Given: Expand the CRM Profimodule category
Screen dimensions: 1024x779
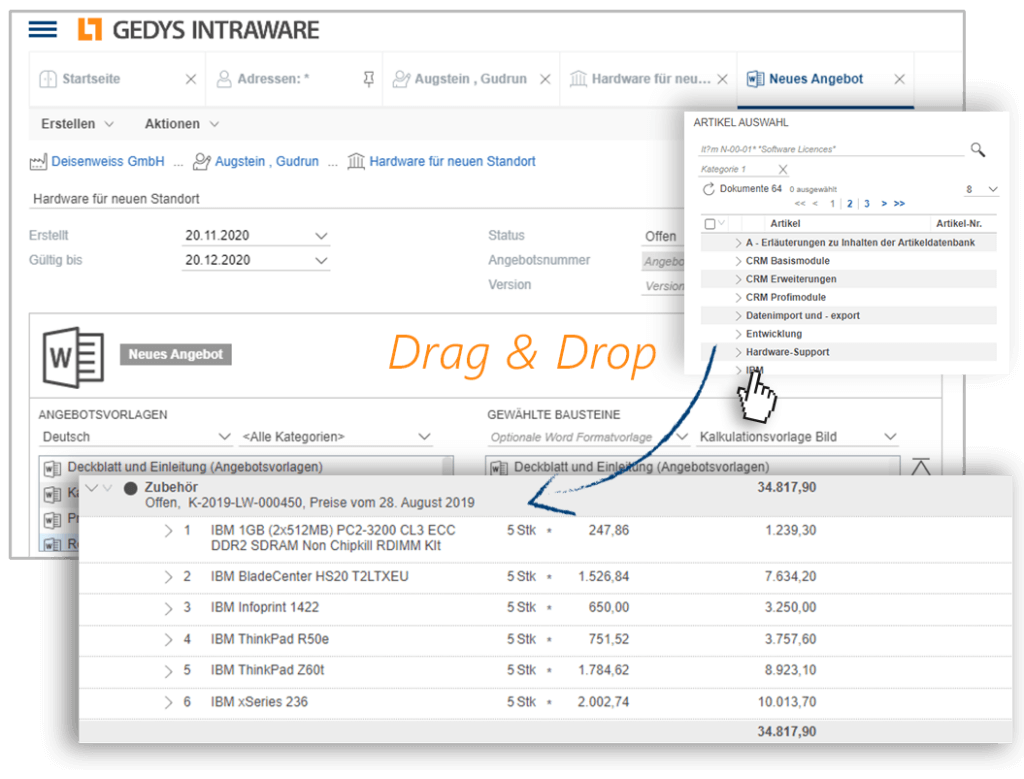Looking at the screenshot, I should 739,298.
